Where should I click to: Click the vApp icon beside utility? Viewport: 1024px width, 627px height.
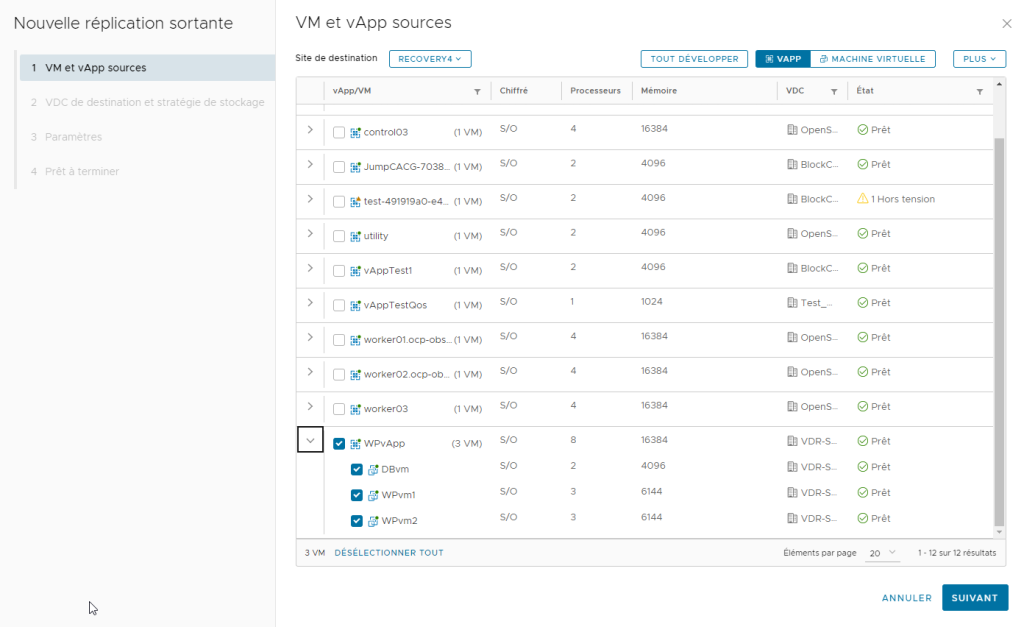355,236
